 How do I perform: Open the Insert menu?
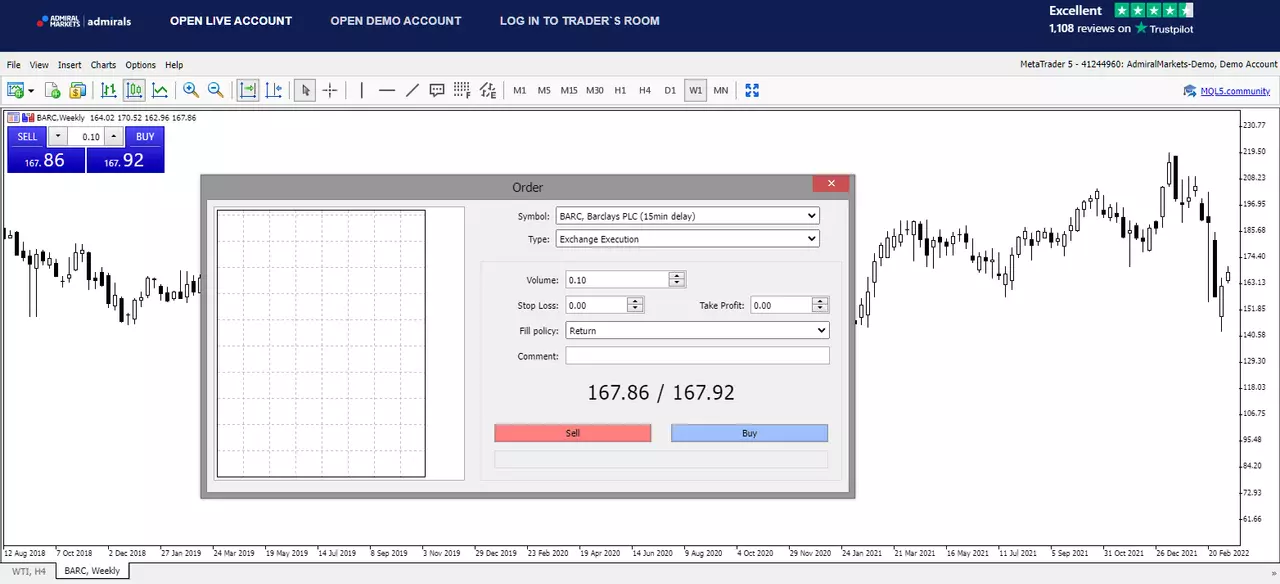click(70, 65)
